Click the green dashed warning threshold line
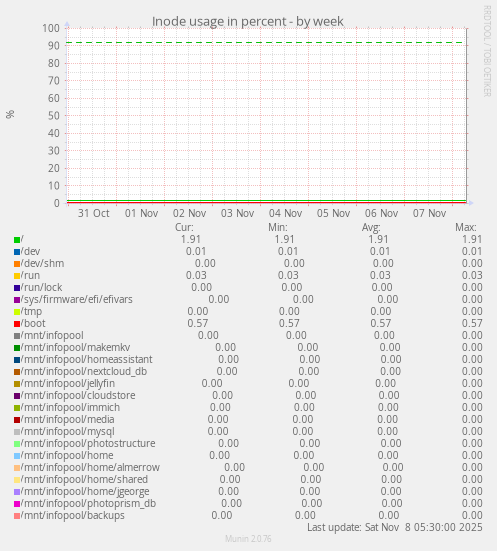The width and height of the screenshot is (497, 551). 266,43
